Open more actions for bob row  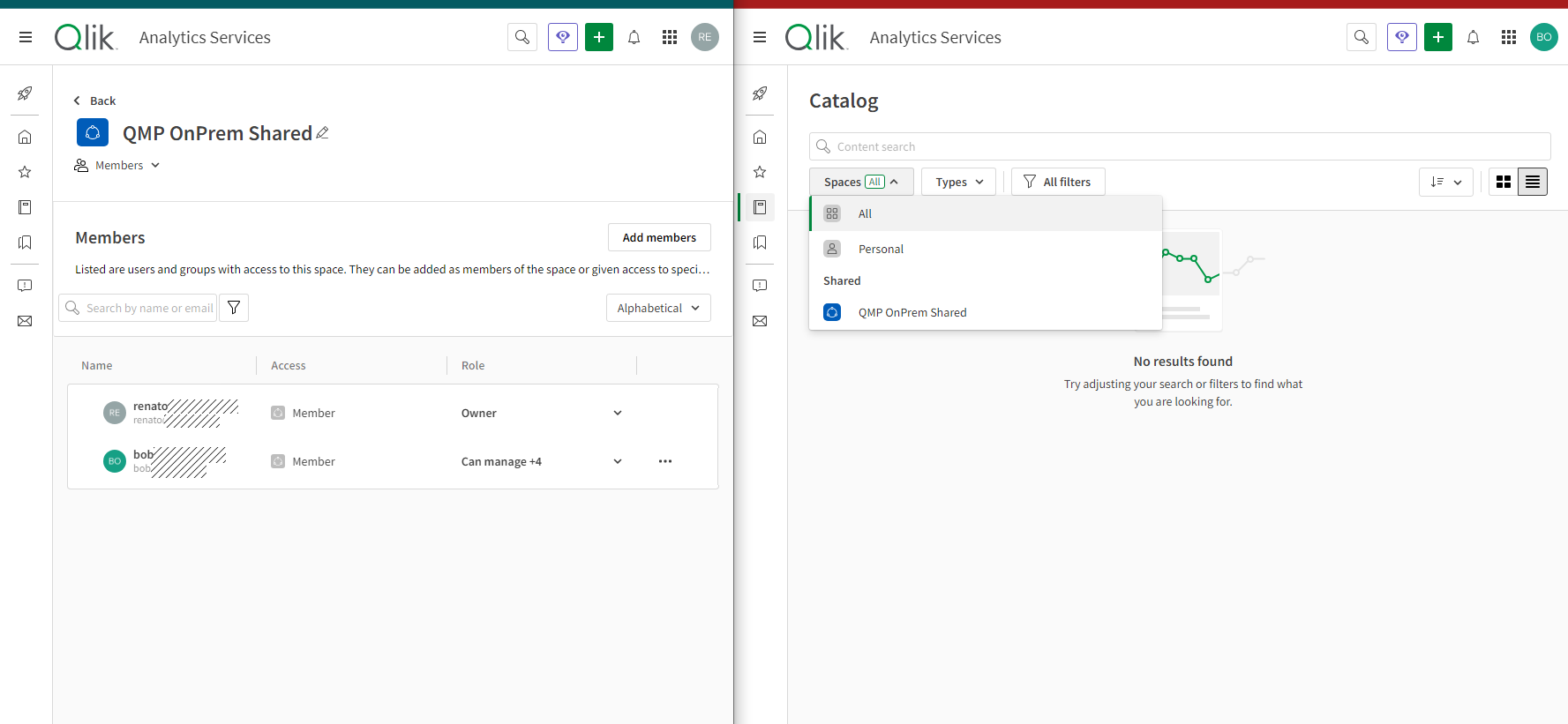coord(665,461)
